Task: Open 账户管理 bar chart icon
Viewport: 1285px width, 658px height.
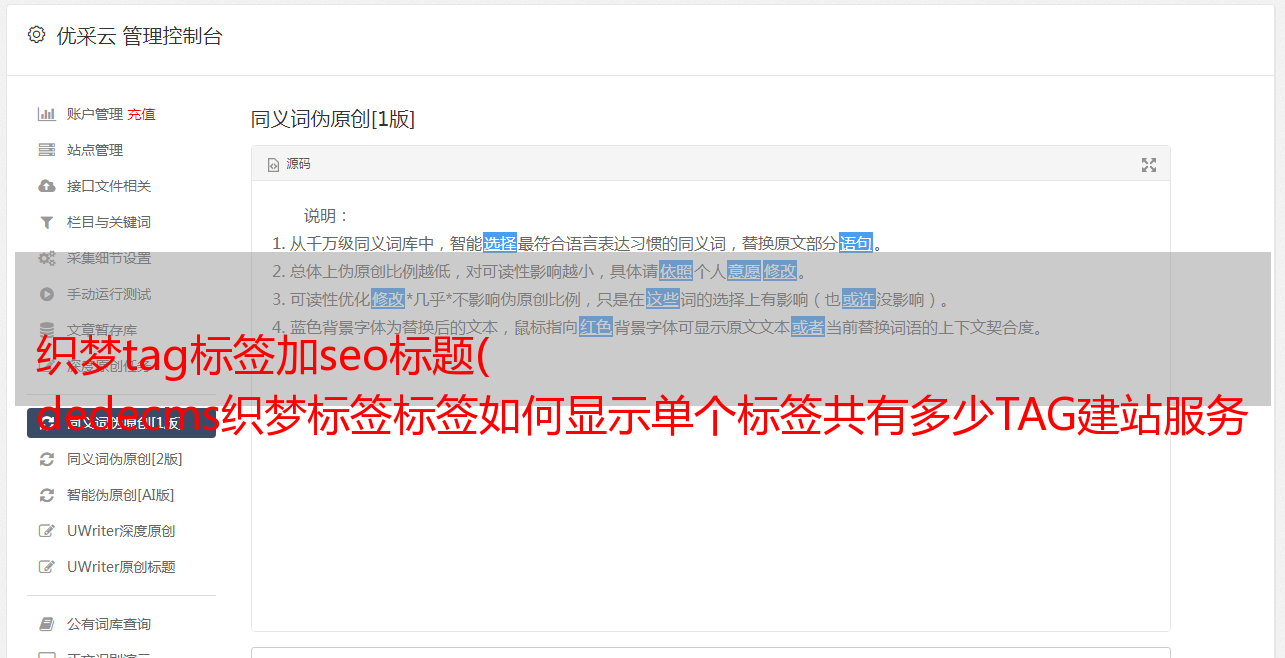Action: tap(46, 114)
